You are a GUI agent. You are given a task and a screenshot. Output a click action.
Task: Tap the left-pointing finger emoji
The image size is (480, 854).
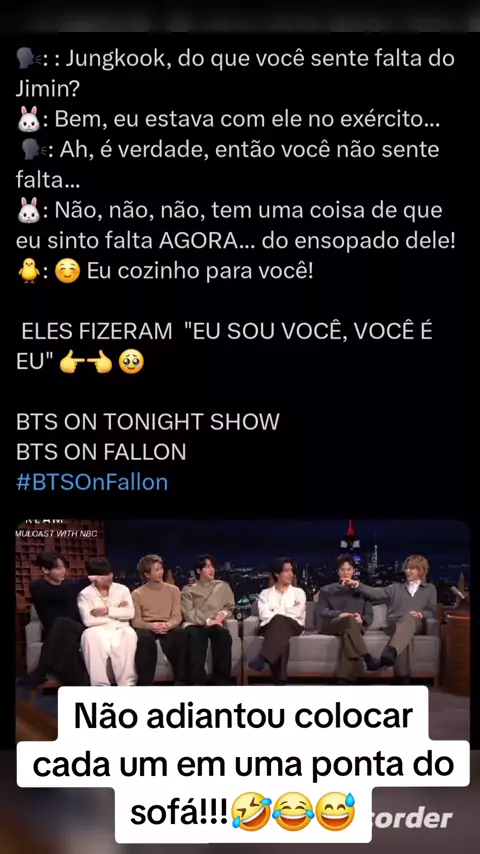[99, 362]
